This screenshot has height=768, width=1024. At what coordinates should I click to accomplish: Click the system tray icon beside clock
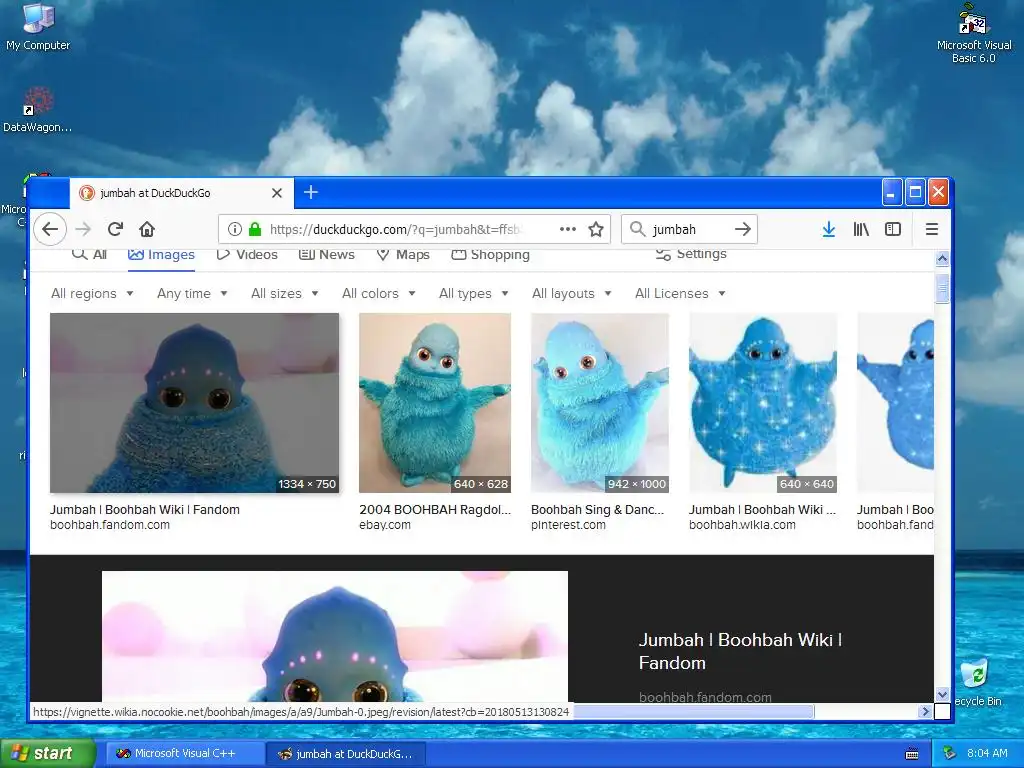(950, 754)
